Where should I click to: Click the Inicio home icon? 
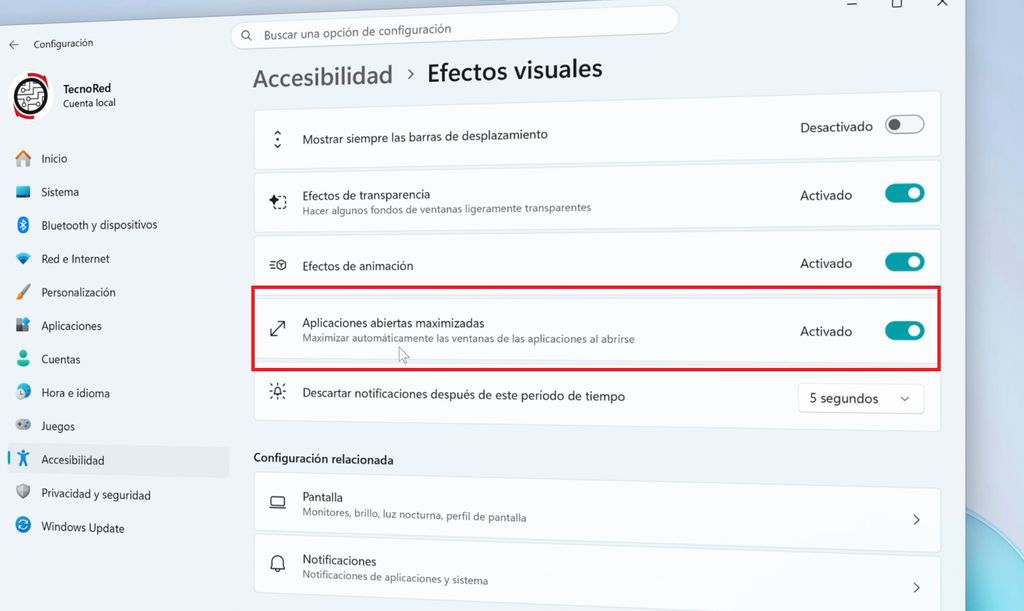tap(23, 158)
